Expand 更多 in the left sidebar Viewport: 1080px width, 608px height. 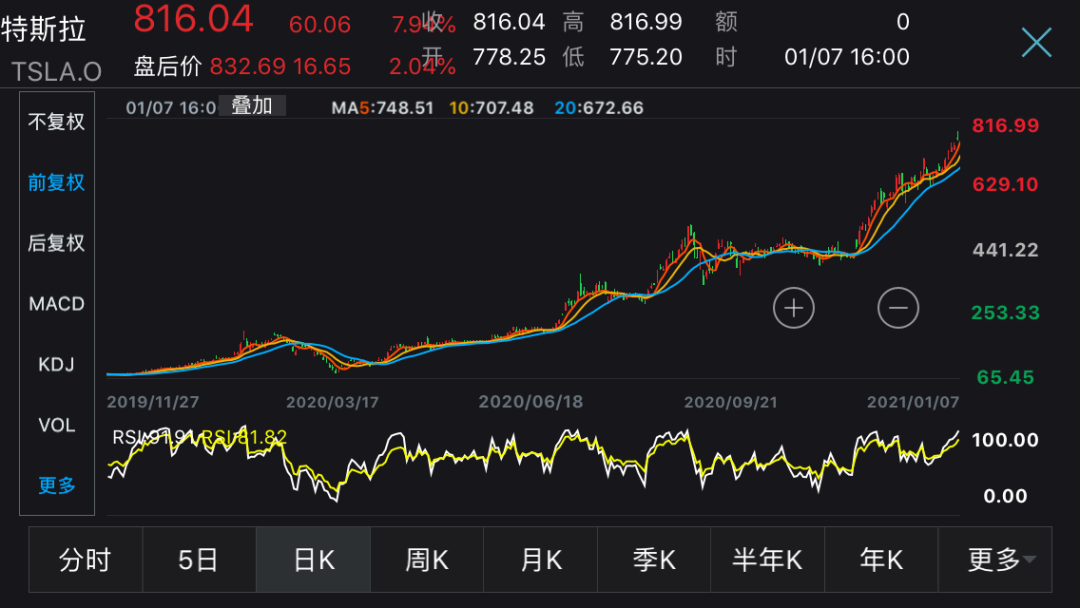(x=55, y=486)
